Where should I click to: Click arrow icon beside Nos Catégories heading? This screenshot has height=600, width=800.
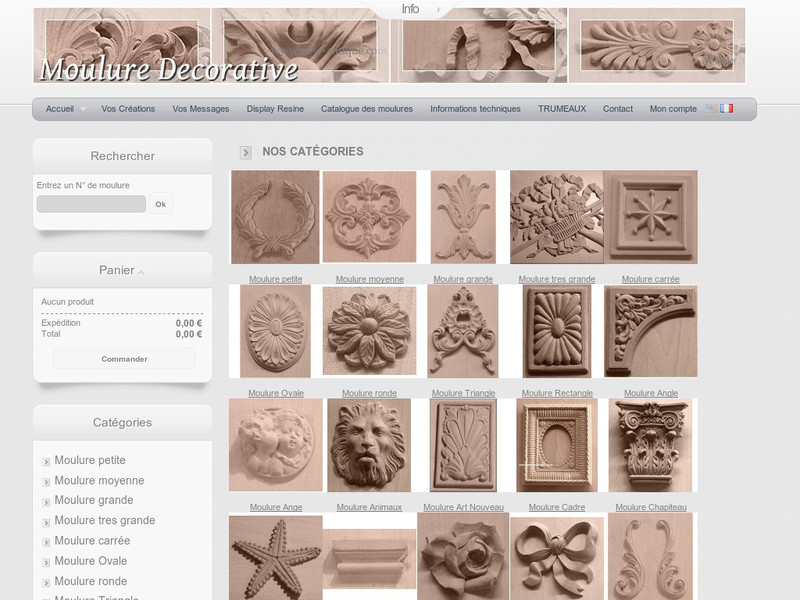pos(245,152)
